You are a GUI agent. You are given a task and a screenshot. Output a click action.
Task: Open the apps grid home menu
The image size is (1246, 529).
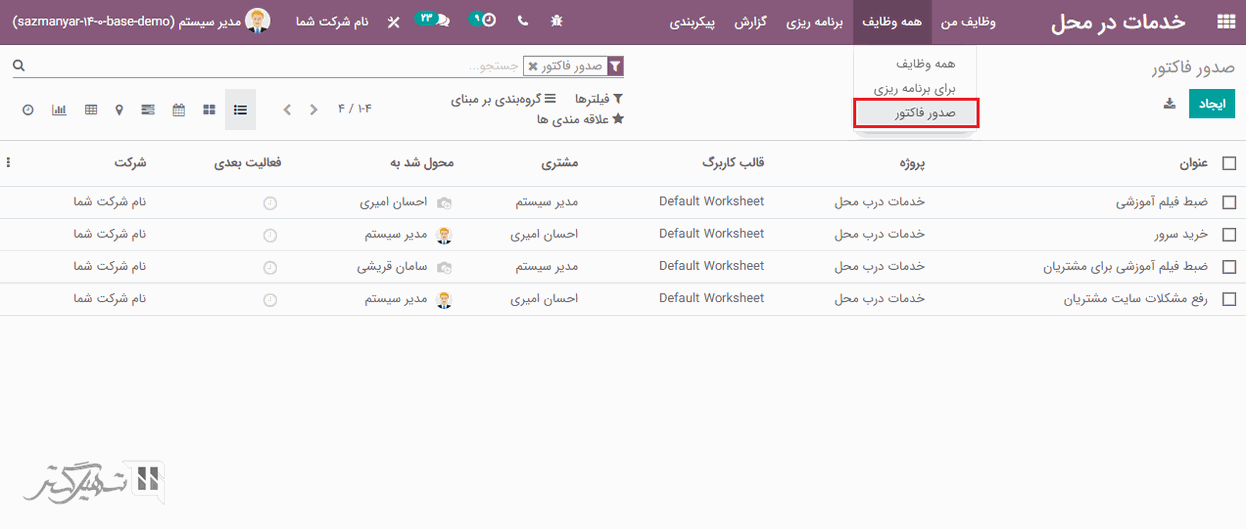[1224, 22]
